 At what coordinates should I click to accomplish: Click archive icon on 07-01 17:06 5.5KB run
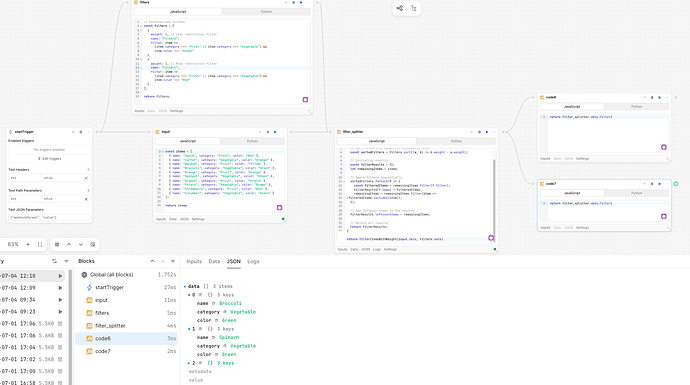click(60, 323)
